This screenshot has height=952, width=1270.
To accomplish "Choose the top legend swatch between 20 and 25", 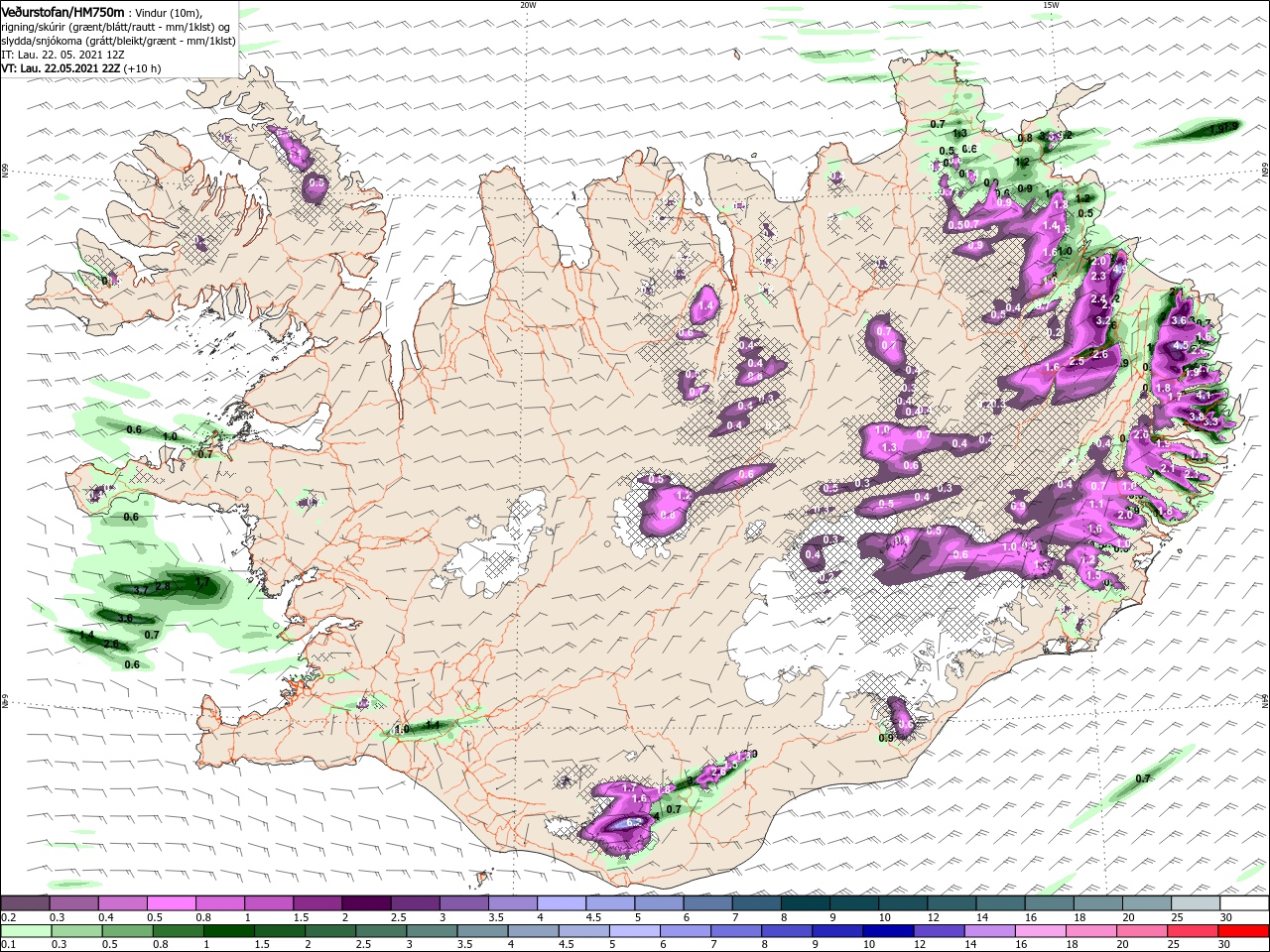I will [x=1147, y=903].
